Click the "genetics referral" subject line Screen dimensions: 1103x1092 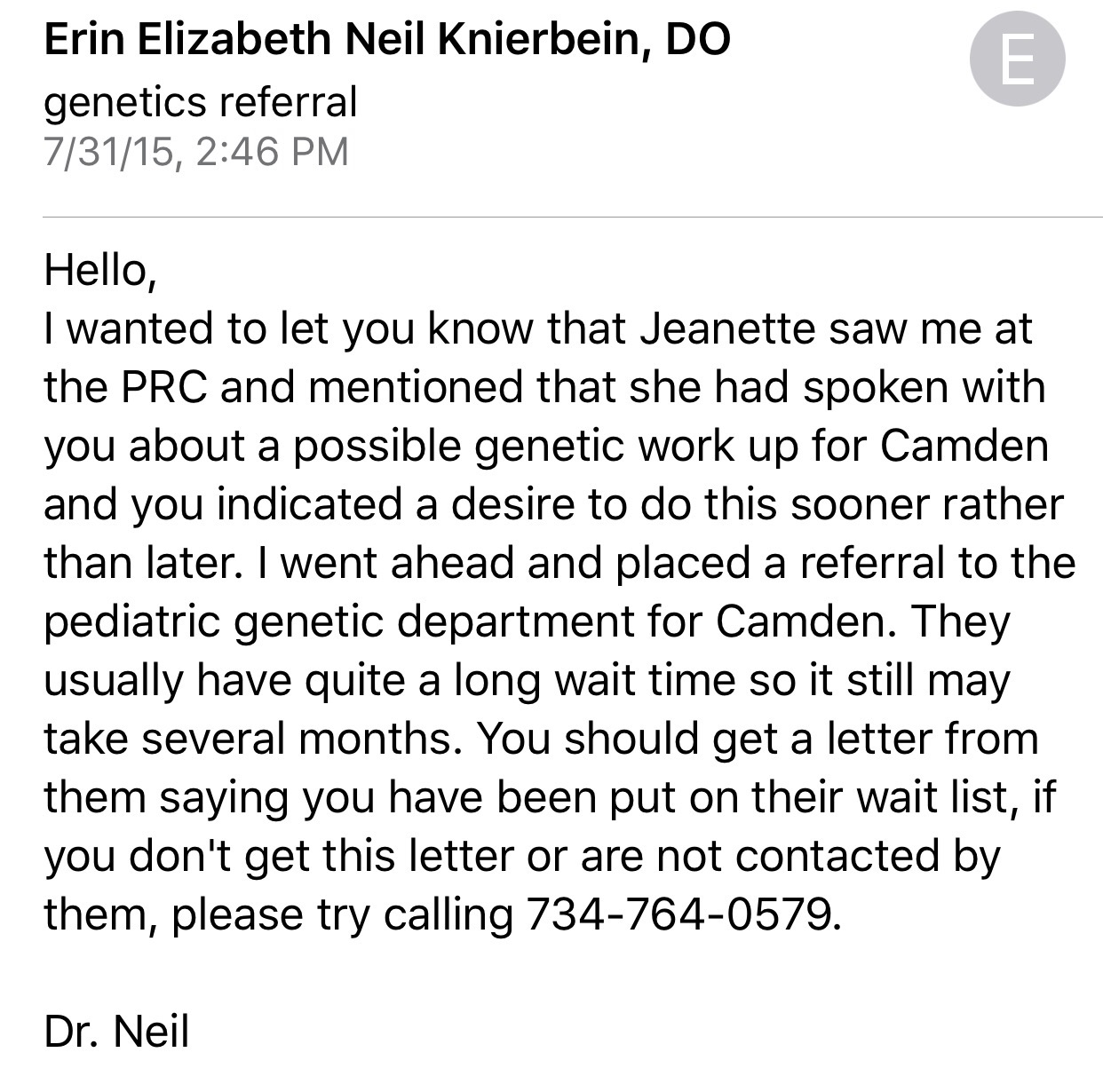point(200,102)
